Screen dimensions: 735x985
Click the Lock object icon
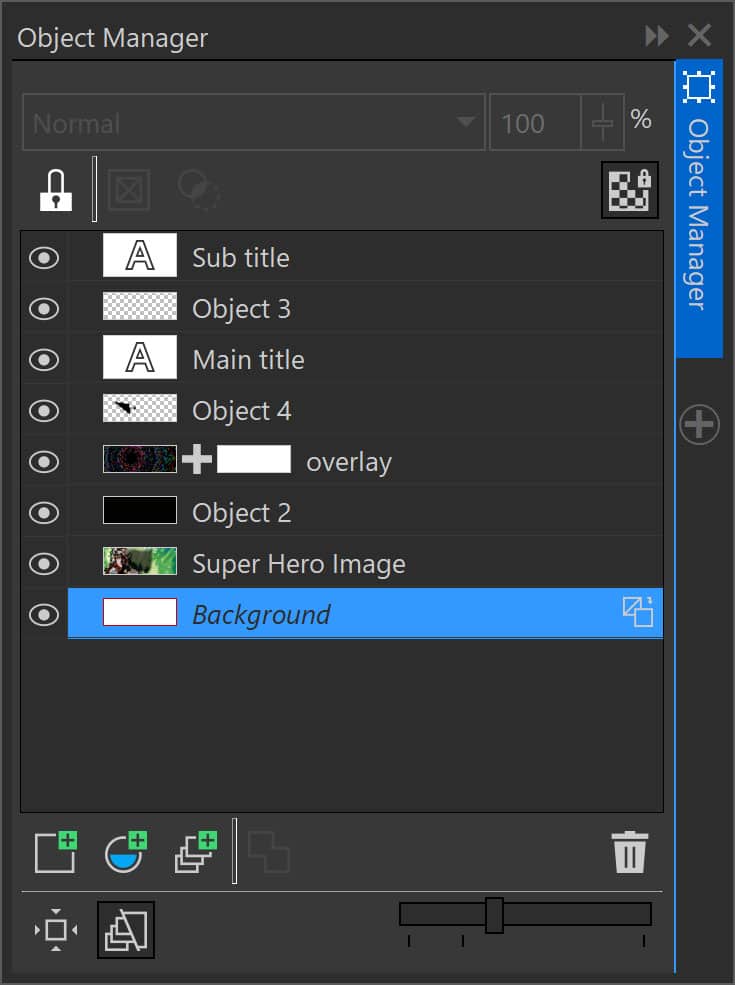pos(56,190)
